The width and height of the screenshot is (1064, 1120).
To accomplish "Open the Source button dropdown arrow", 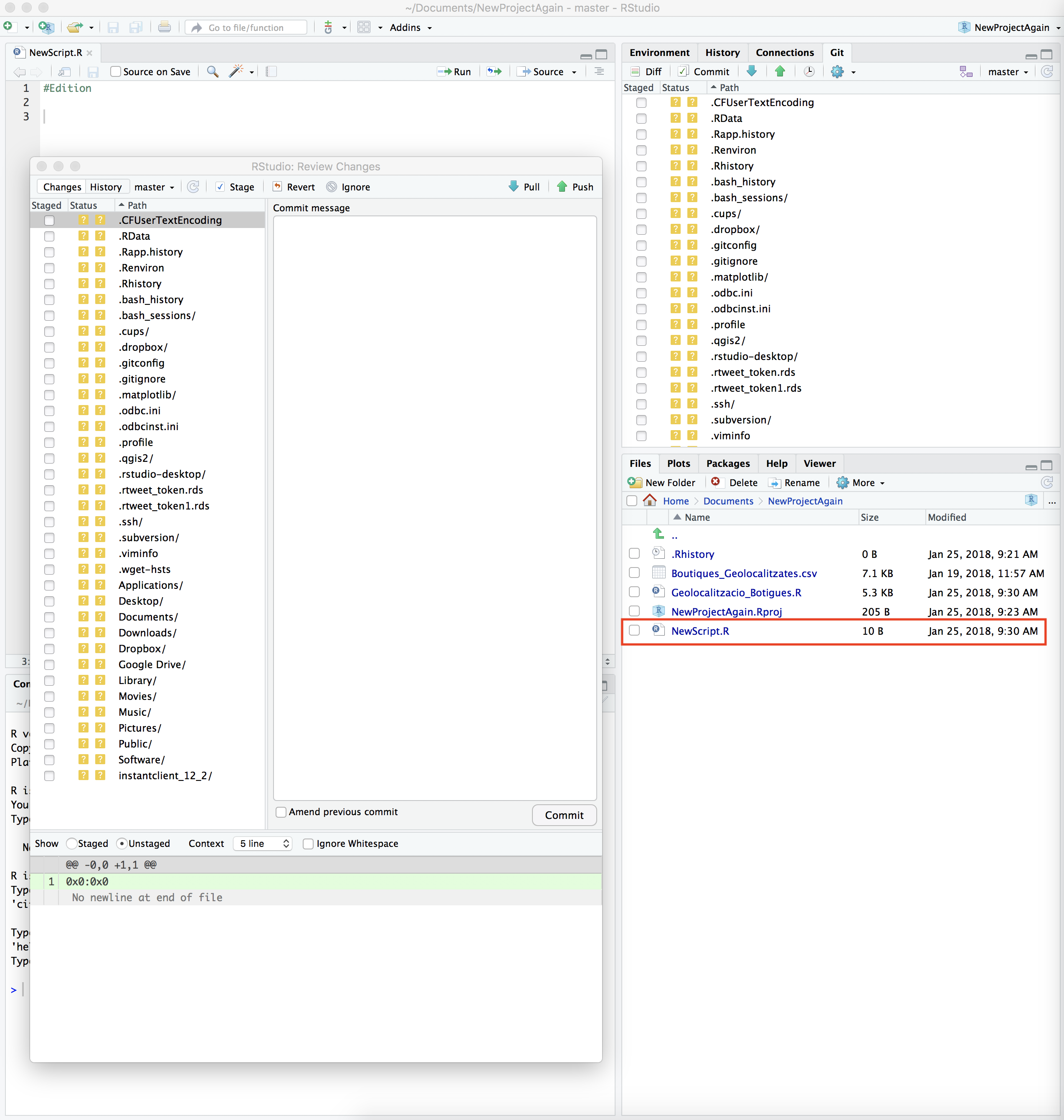I will click(x=574, y=71).
